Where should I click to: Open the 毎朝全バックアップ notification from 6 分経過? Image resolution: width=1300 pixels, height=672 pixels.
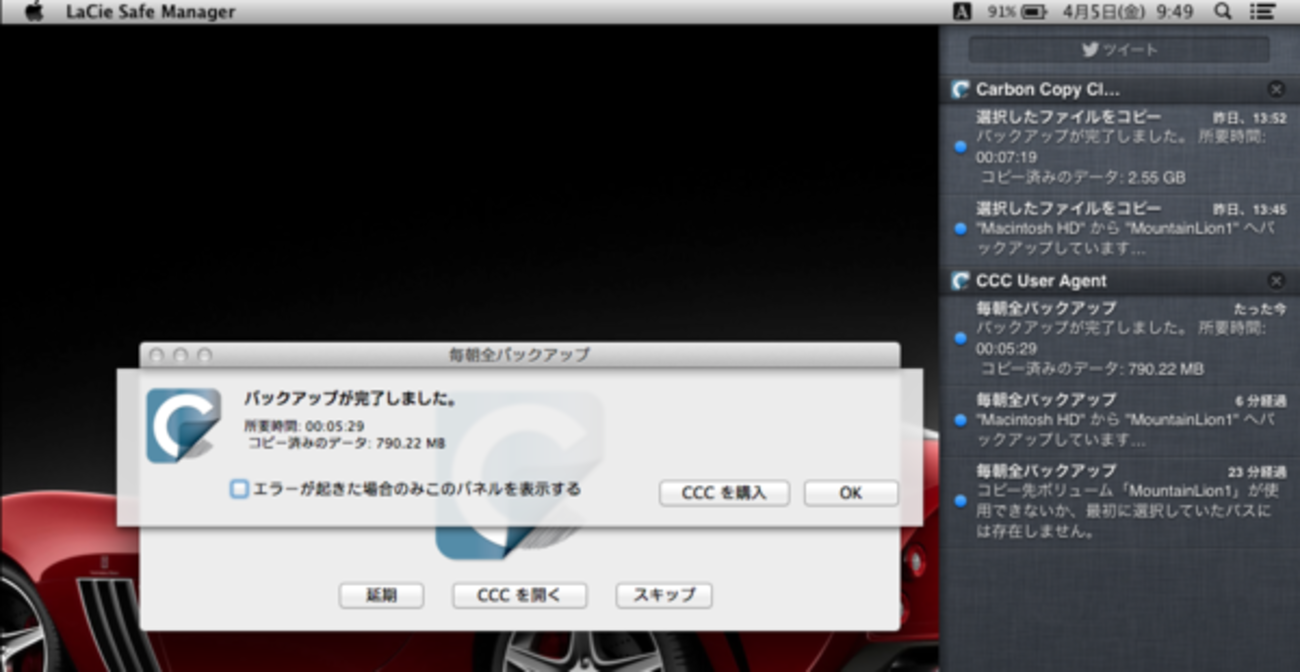point(1119,420)
